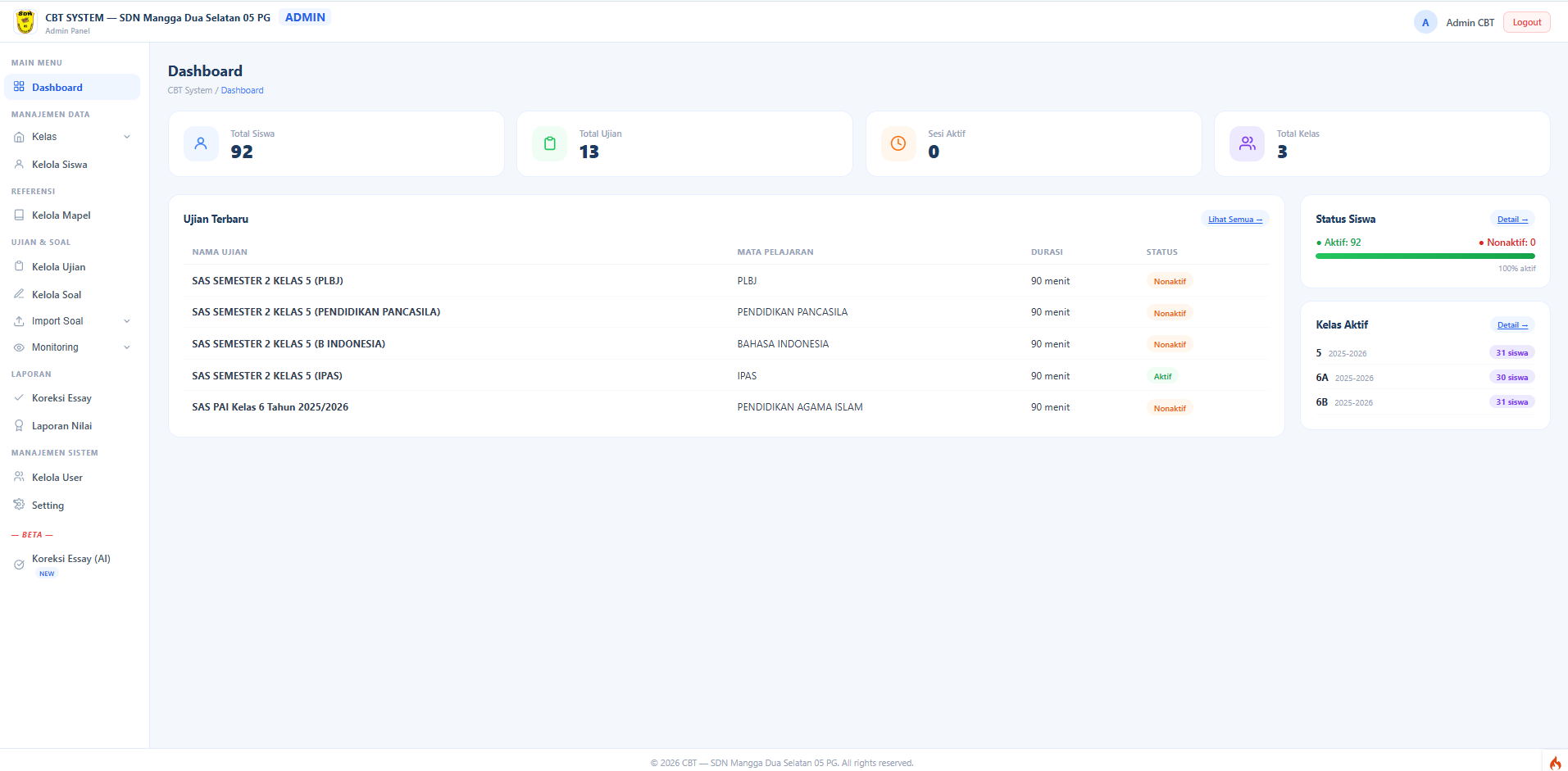The height and width of the screenshot is (771, 1568).
Task: Click the Laporan Nilai award icon
Action: click(19, 426)
